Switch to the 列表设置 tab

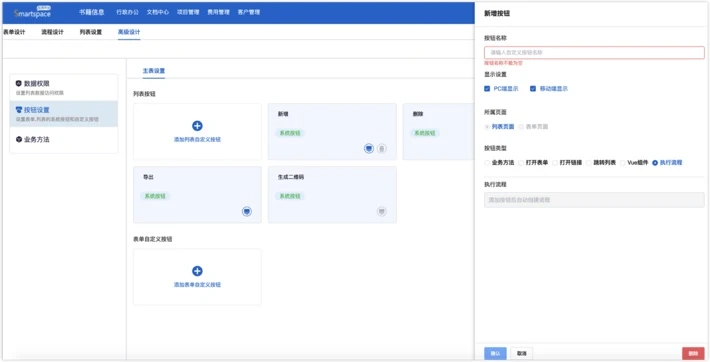tap(91, 32)
